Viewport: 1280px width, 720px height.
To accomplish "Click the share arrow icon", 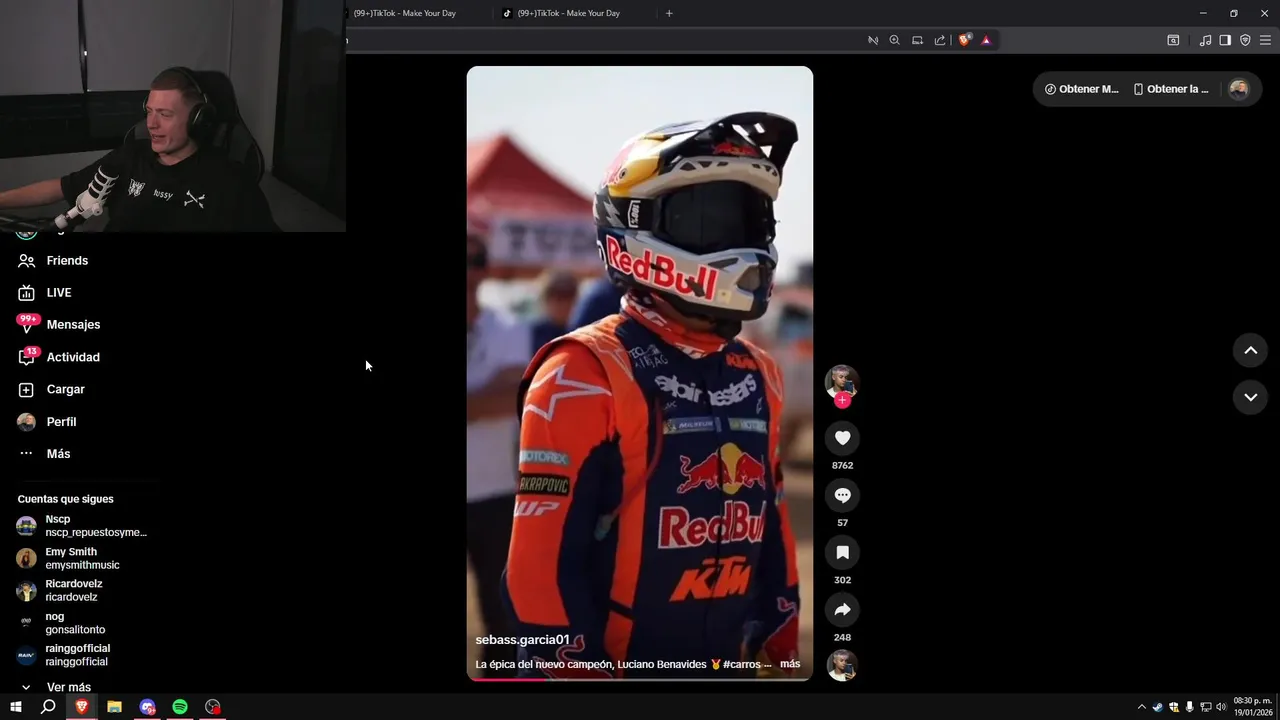I will click(842, 609).
